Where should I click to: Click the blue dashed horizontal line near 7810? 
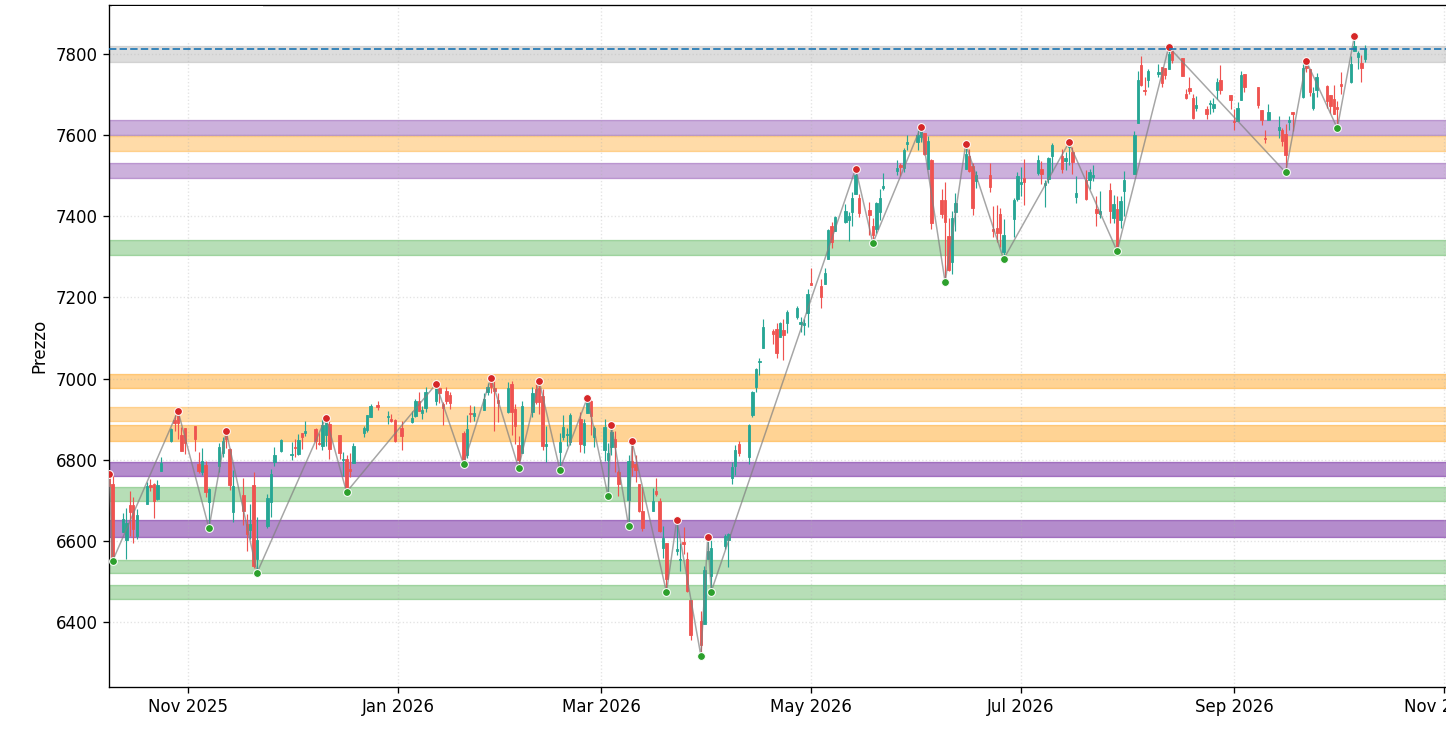pyautogui.click(x=777, y=48)
